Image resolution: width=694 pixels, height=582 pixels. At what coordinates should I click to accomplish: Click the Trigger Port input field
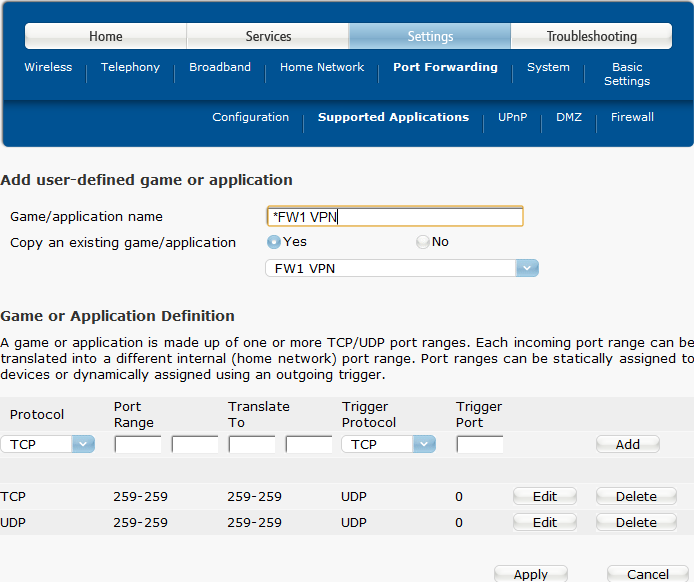480,444
